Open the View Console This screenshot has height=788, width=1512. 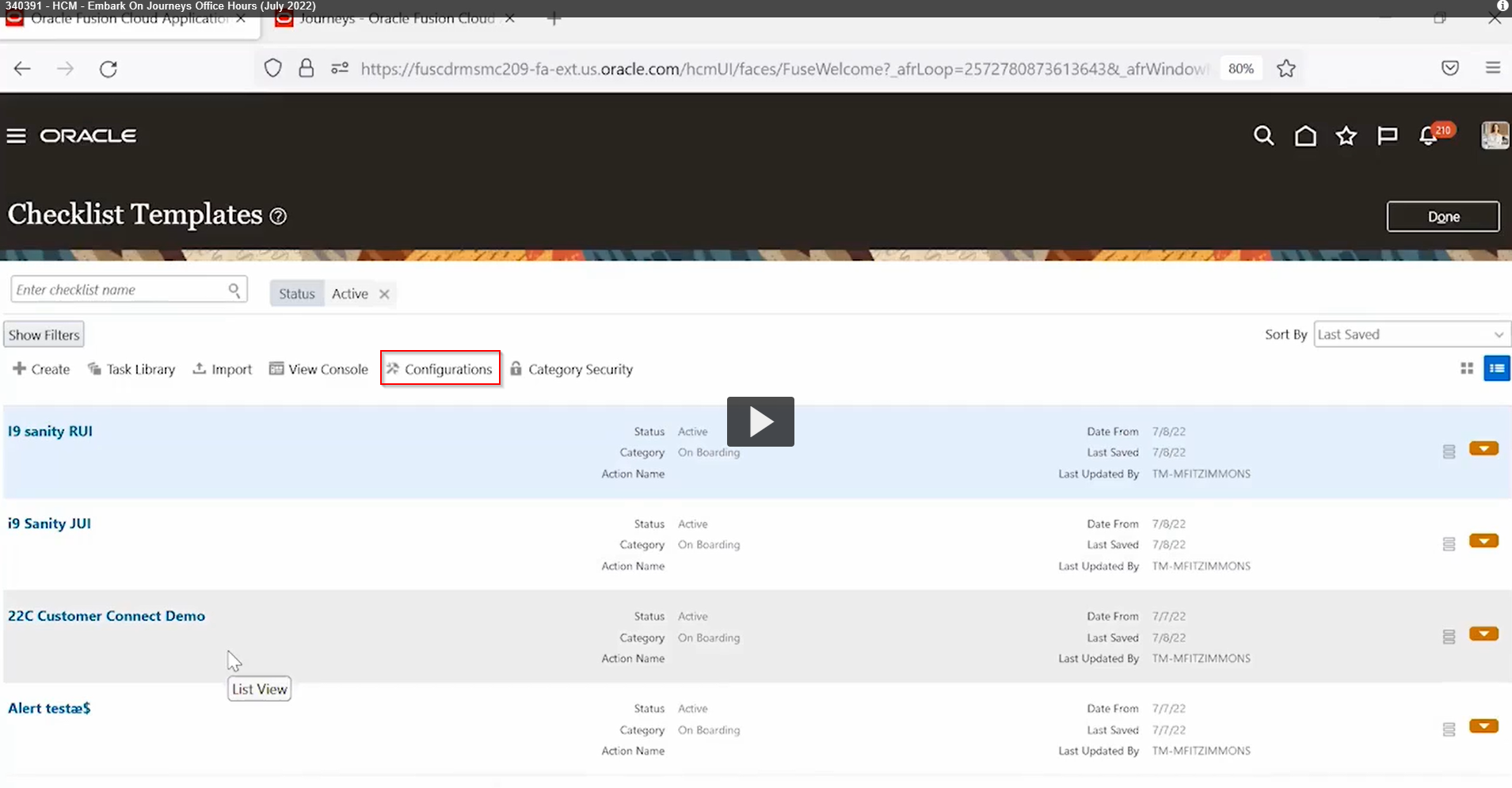tap(318, 369)
